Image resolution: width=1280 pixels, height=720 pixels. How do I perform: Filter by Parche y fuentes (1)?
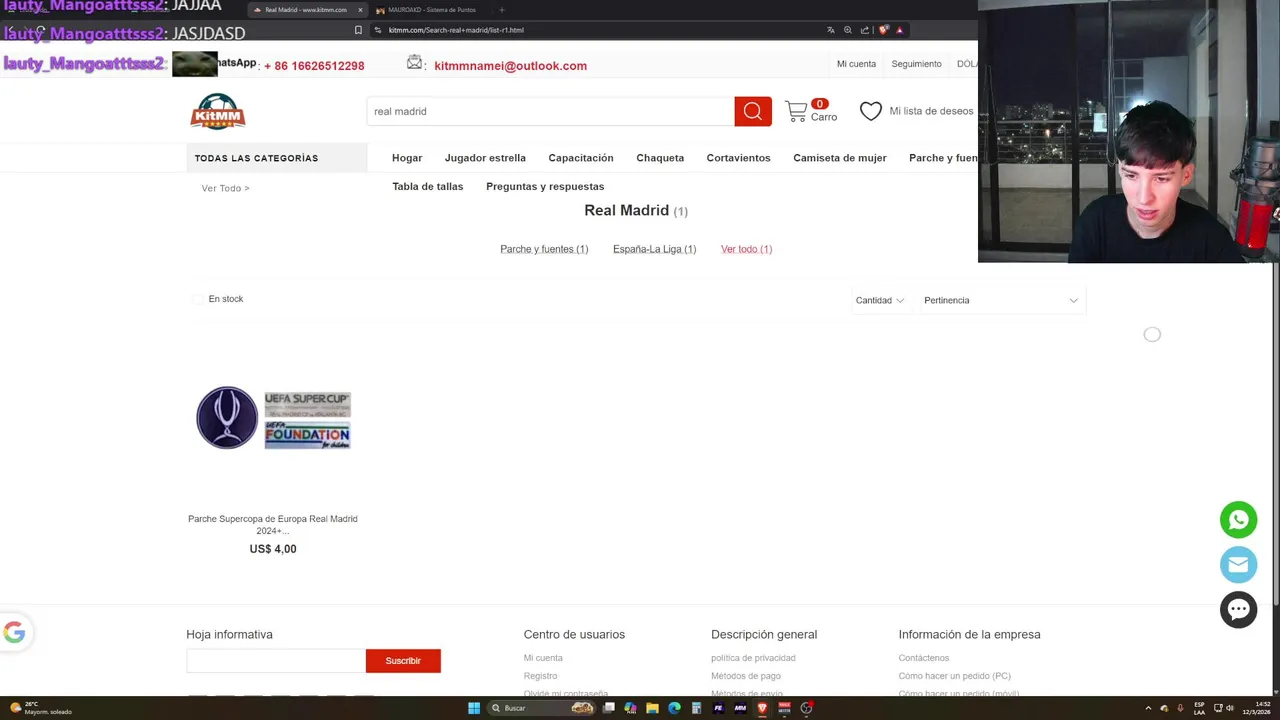[x=544, y=249]
